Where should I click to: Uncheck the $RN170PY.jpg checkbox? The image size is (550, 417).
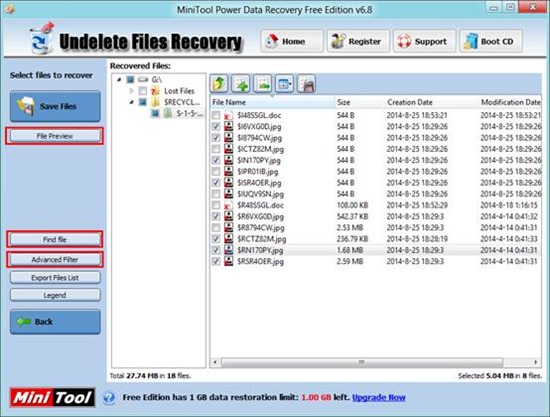coord(216,250)
